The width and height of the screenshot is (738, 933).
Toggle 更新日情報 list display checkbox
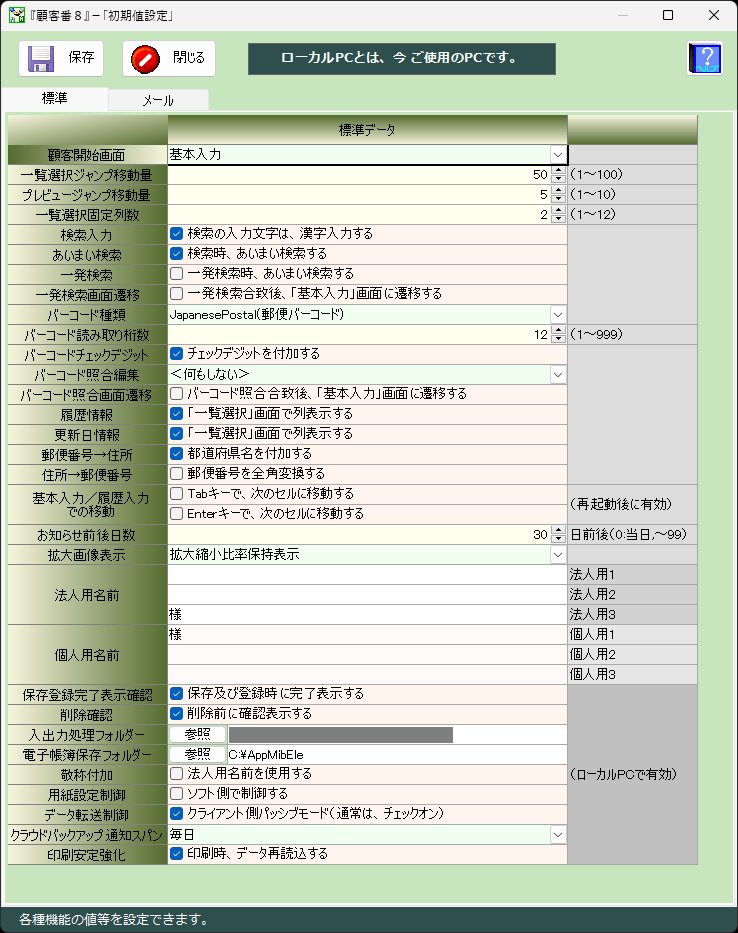click(176, 434)
